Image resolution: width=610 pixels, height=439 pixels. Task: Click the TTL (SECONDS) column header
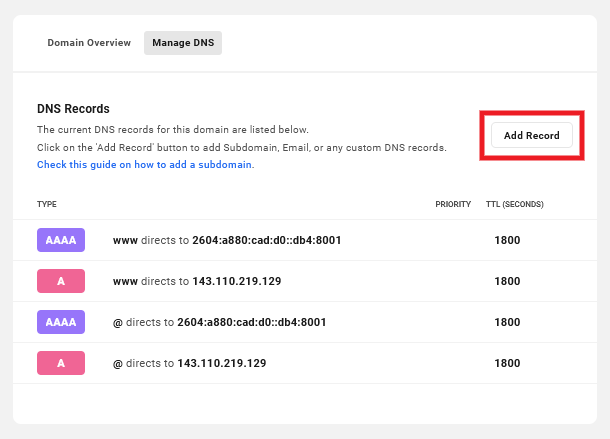(x=515, y=204)
